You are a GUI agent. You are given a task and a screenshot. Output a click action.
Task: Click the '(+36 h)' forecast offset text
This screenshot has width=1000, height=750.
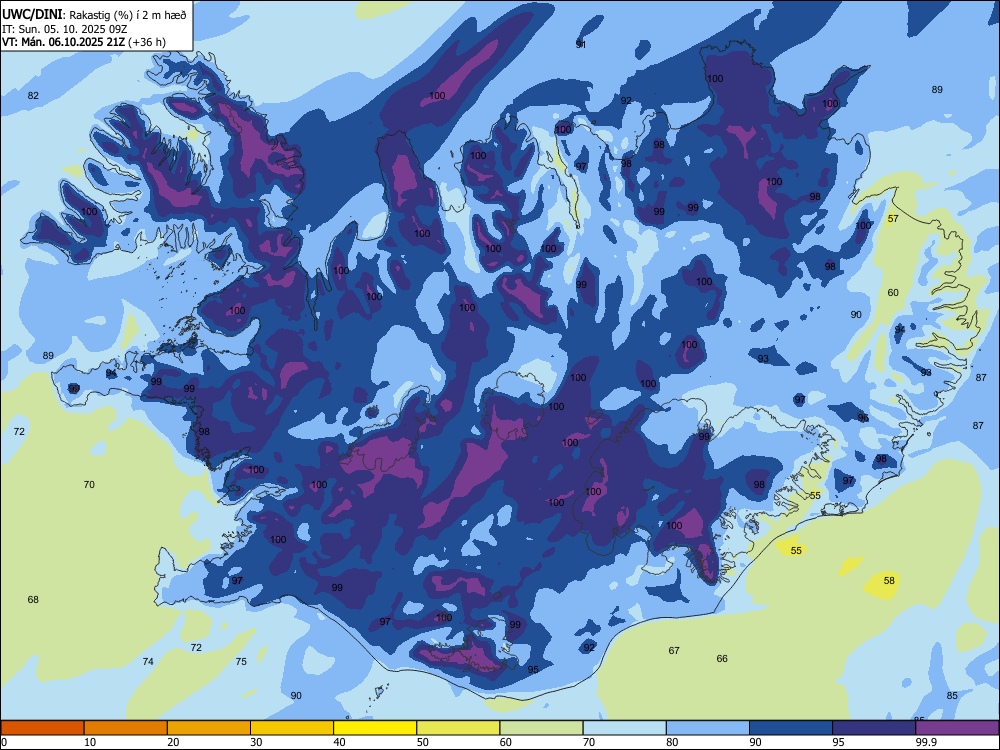point(147,42)
